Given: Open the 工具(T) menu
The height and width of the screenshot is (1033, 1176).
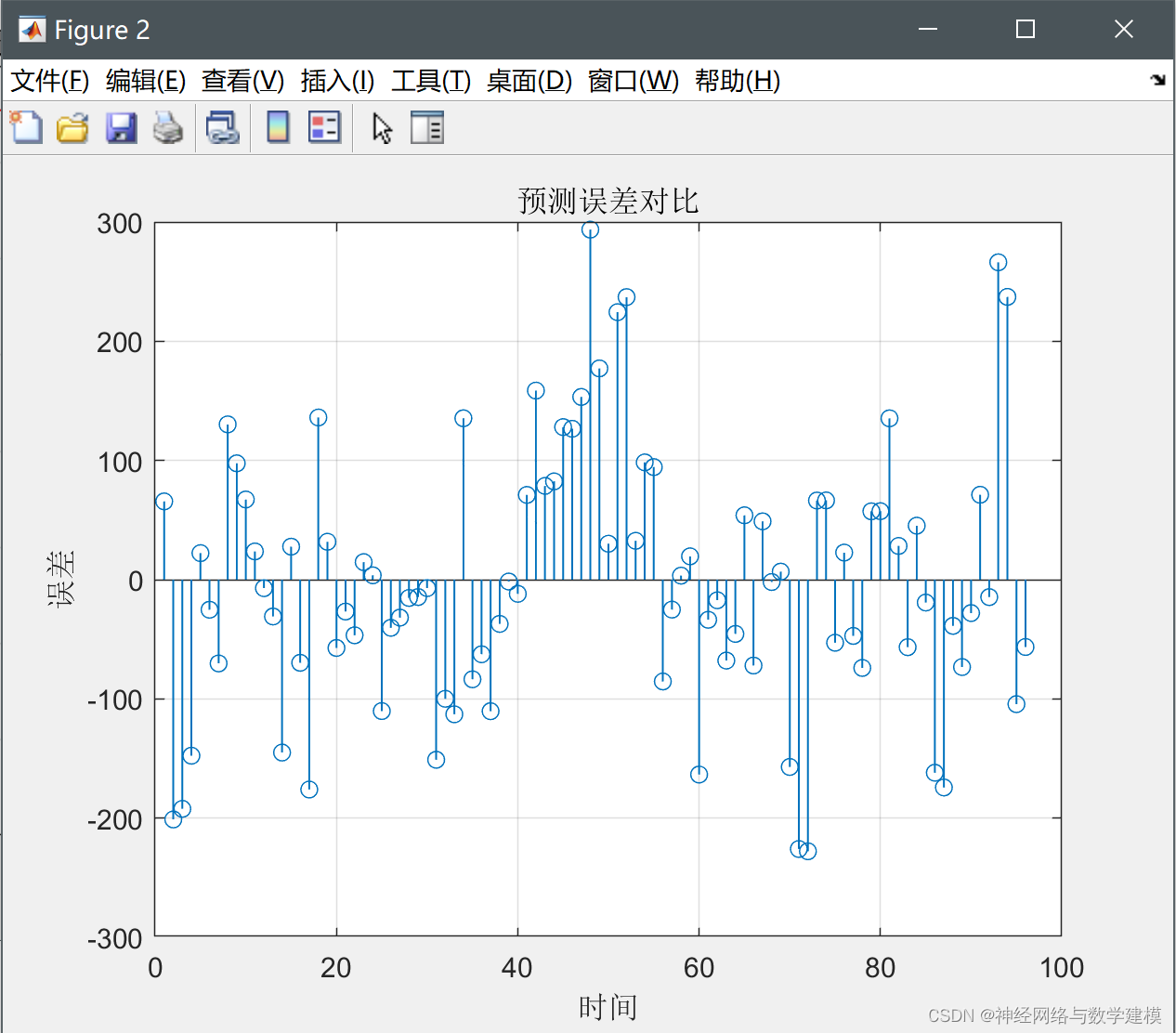Looking at the screenshot, I should point(431,81).
